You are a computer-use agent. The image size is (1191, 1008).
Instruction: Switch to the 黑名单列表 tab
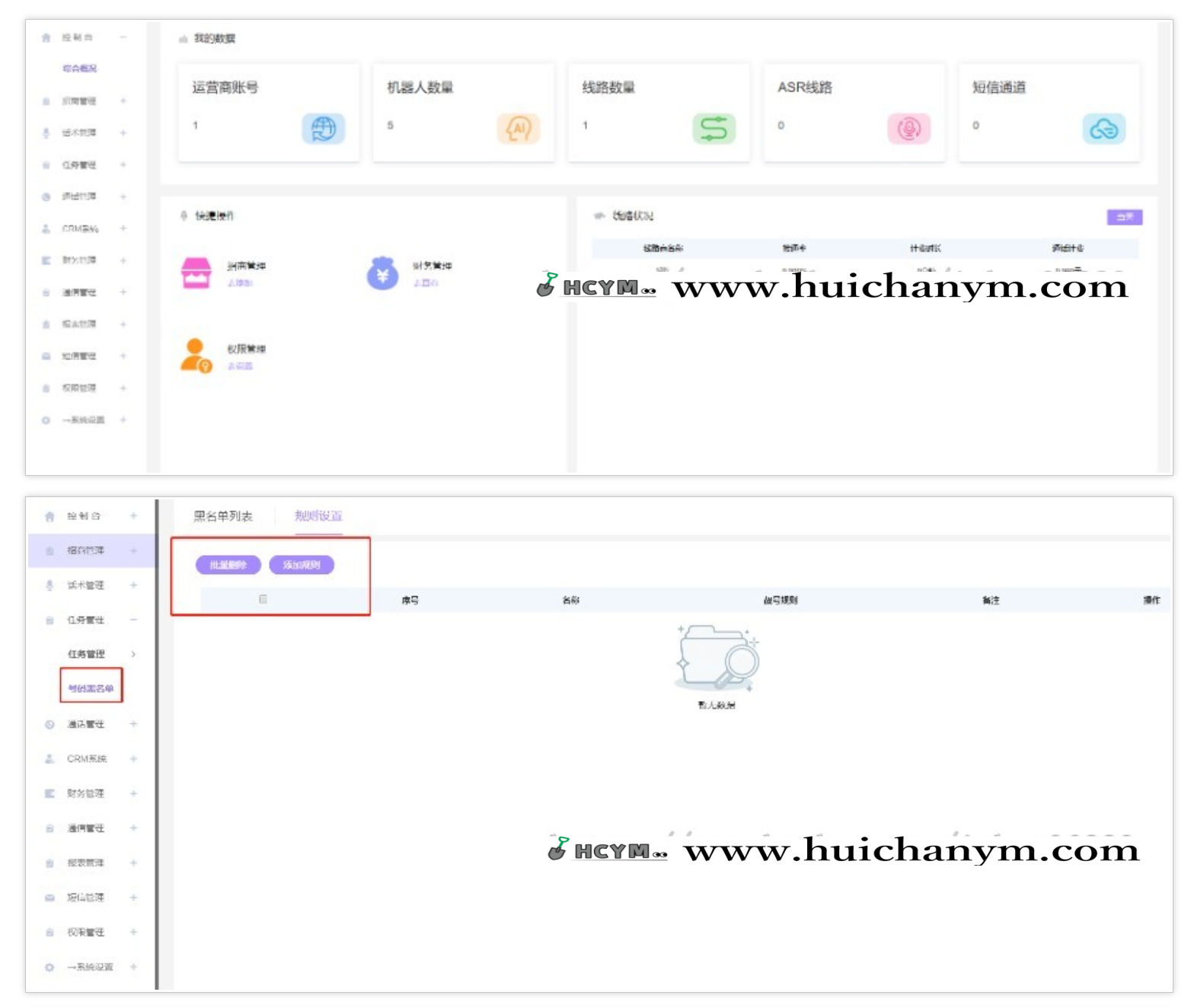coord(222,516)
